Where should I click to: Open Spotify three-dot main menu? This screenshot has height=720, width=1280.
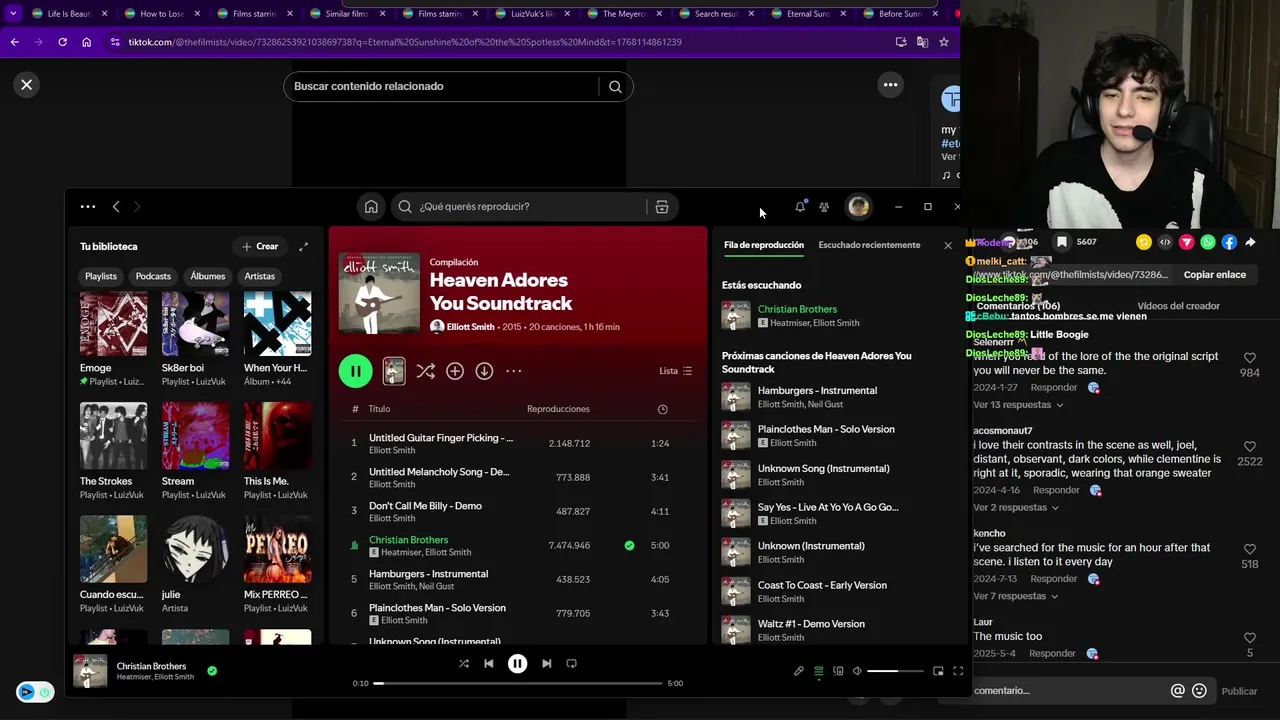88,207
